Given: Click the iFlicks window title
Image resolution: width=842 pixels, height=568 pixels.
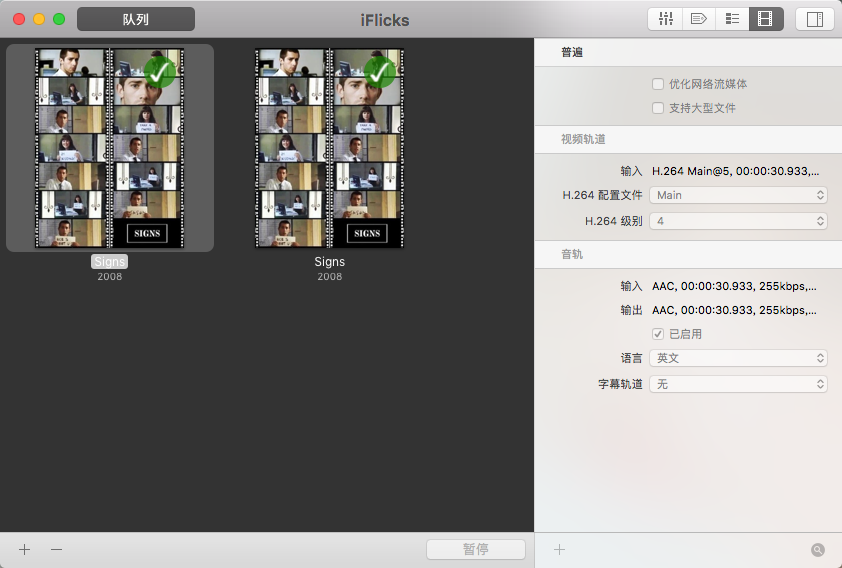Looking at the screenshot, I should click(384, 20).
